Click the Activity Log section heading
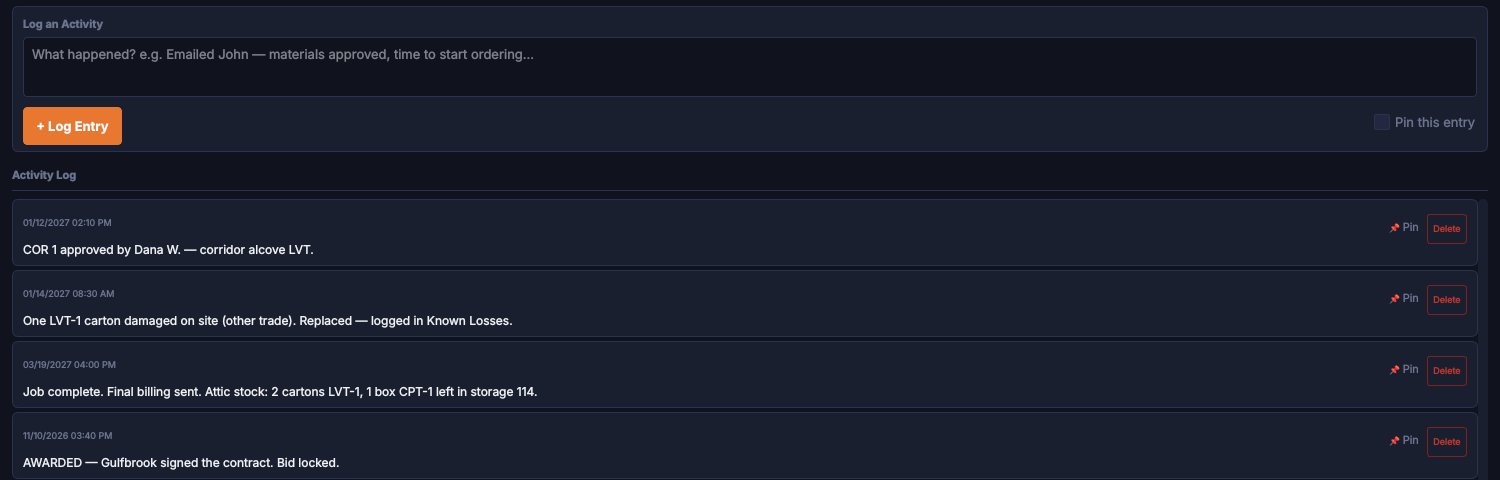 pyautogui.click(x=44, y=175)
